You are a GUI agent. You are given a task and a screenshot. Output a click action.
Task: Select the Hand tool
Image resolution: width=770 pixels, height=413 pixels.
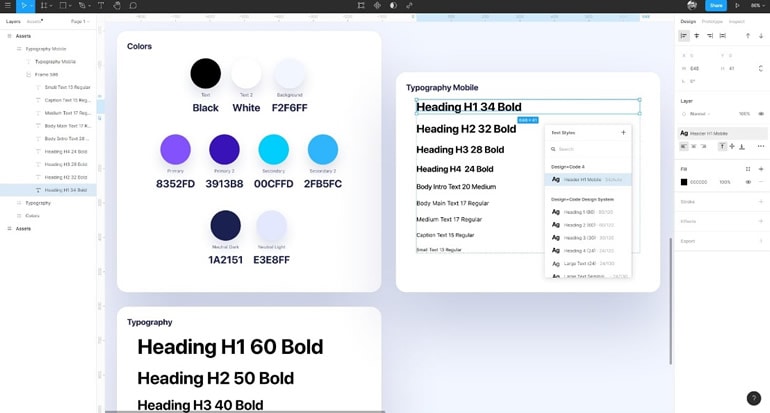pos(117,6)
